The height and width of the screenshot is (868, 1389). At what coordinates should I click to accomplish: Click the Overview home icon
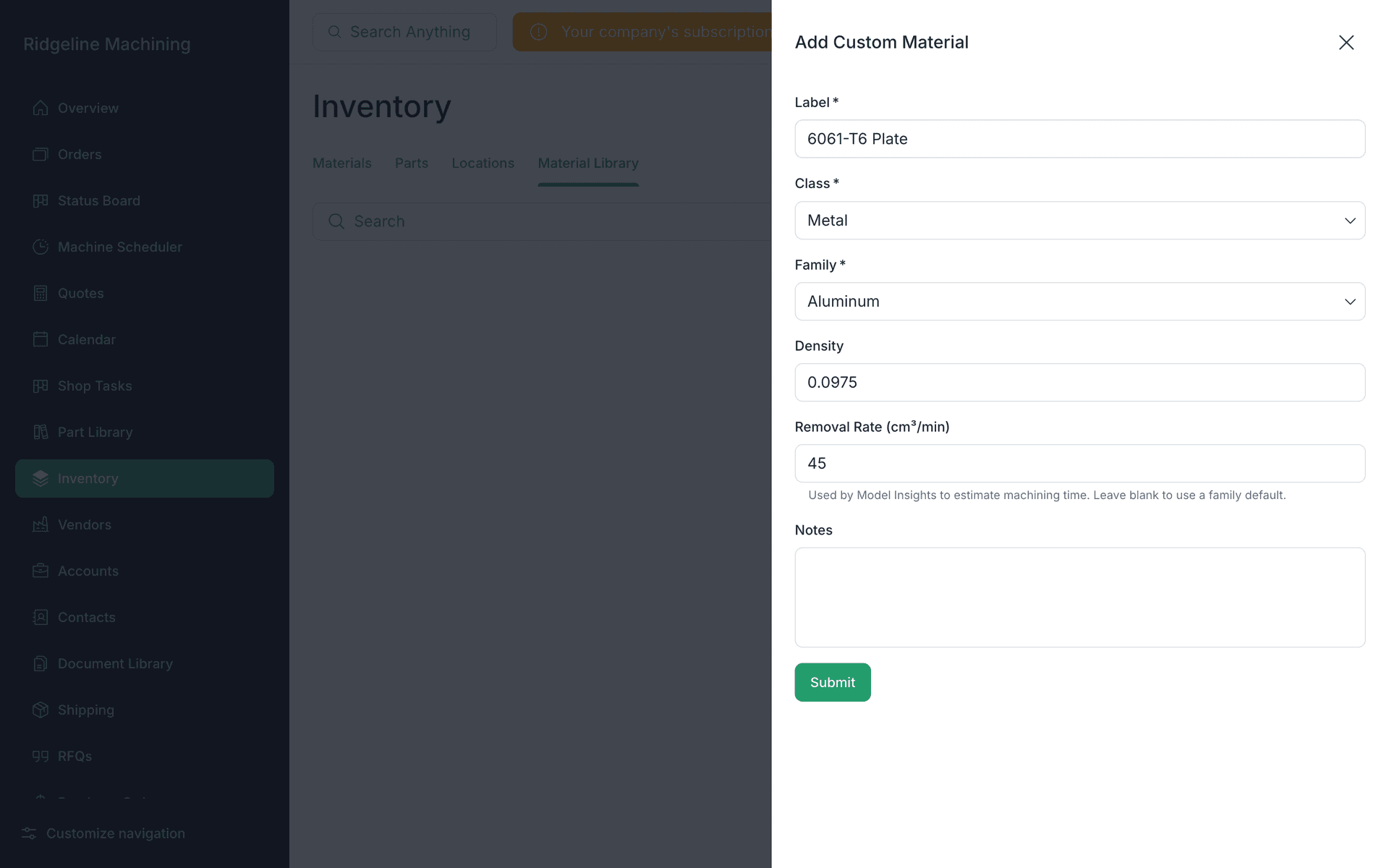(41, 108)
